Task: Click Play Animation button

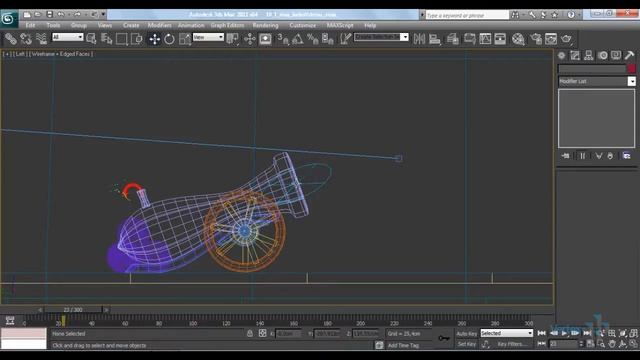Action: (x=564, y=333)
